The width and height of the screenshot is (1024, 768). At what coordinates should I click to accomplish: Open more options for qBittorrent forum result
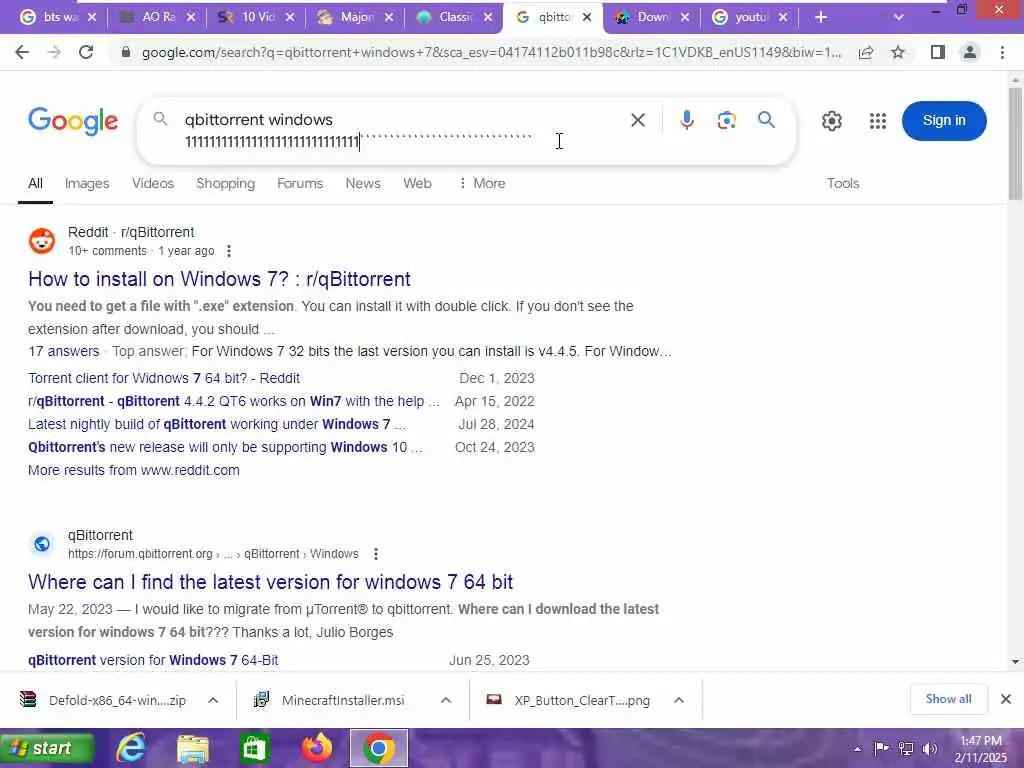[376, 554]
